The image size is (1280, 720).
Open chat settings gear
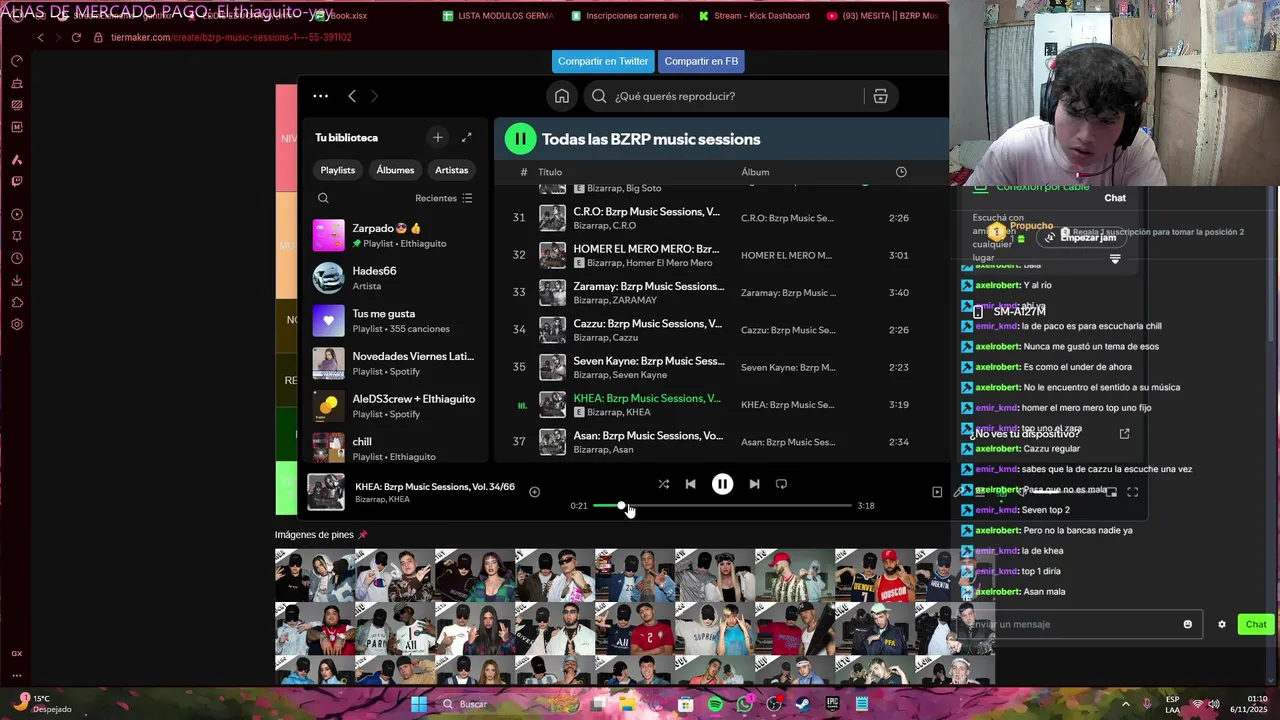click(1221, 624)
